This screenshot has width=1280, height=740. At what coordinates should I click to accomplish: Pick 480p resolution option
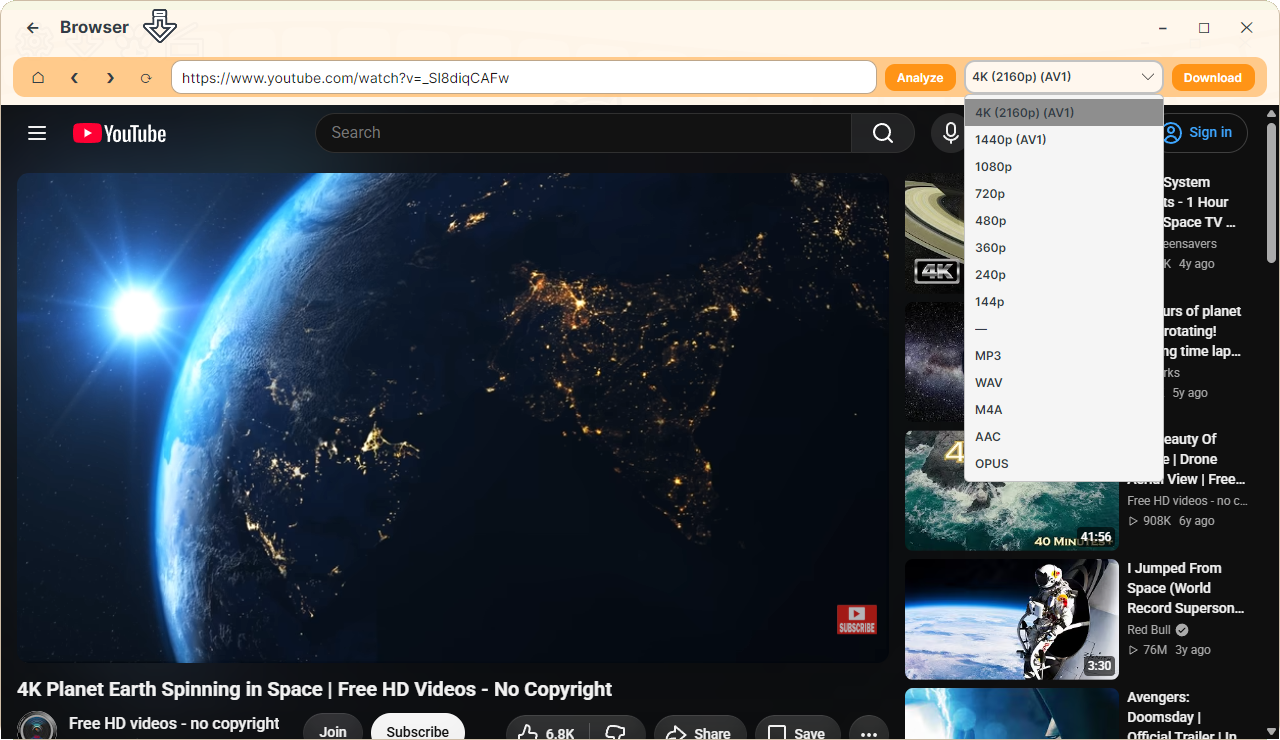point(1064,220)
